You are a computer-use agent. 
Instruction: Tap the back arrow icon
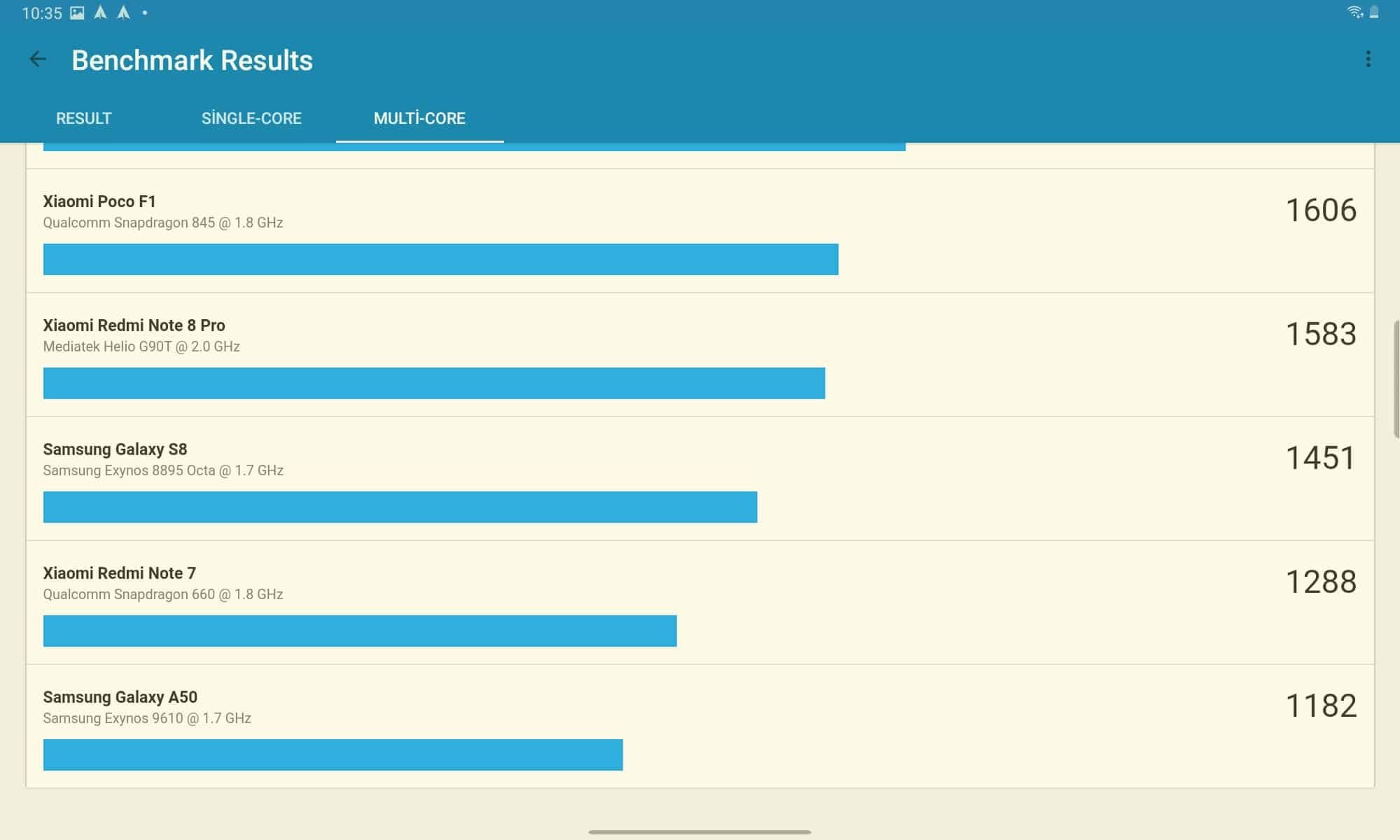coord(38,59)
